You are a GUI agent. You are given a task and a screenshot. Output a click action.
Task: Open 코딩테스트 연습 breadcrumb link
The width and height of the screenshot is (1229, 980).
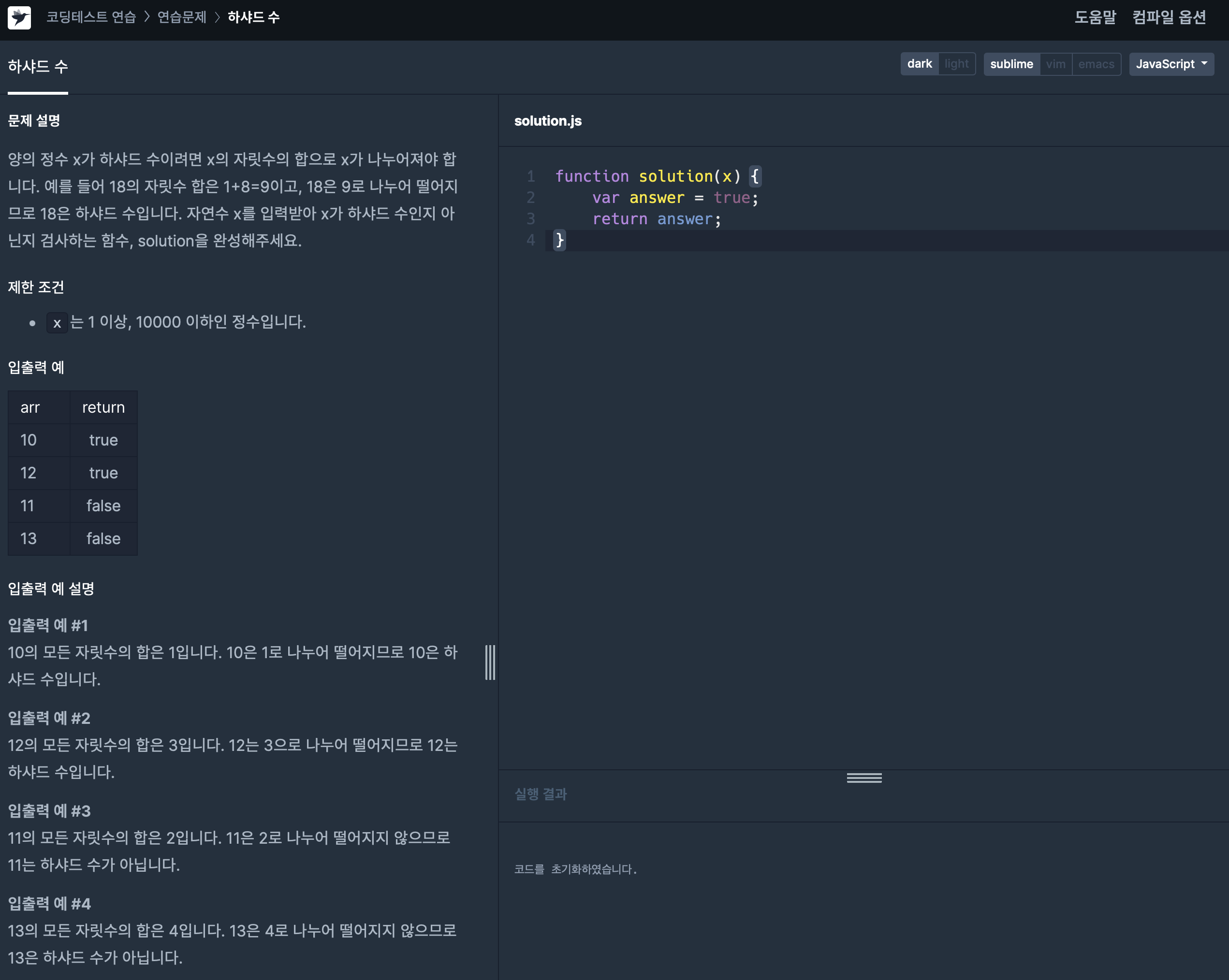coord(91,17)
